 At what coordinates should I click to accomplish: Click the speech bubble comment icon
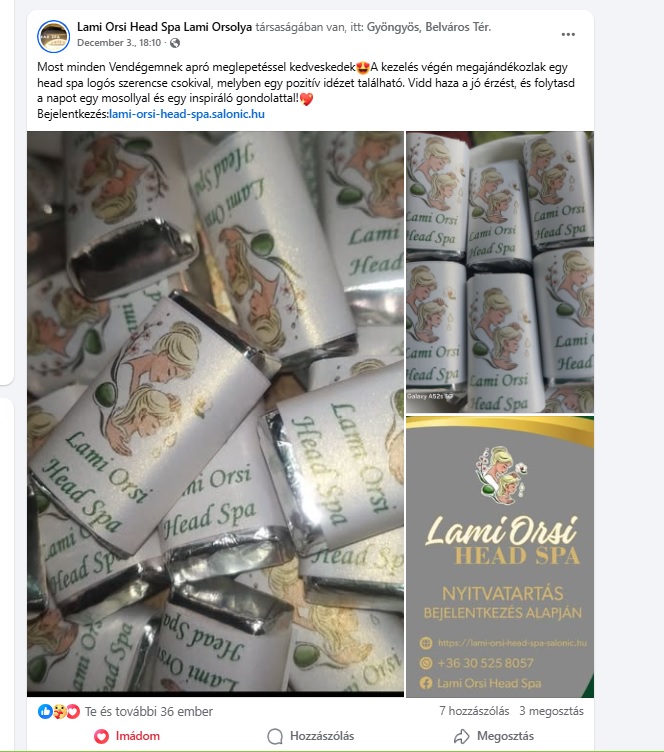coord(275,736)
